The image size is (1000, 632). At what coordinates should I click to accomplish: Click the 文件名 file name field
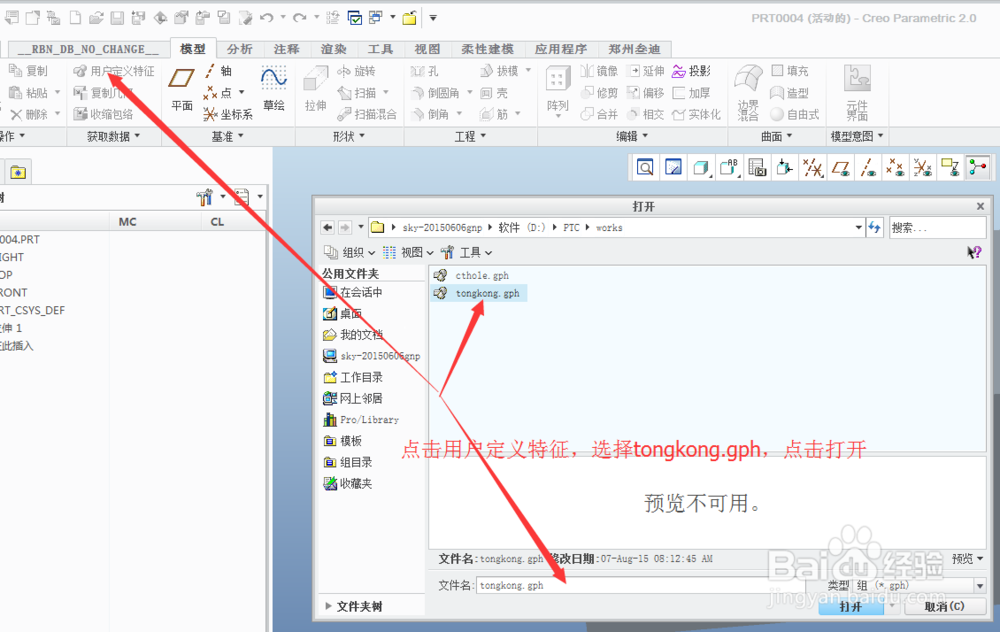pos(641,585)
